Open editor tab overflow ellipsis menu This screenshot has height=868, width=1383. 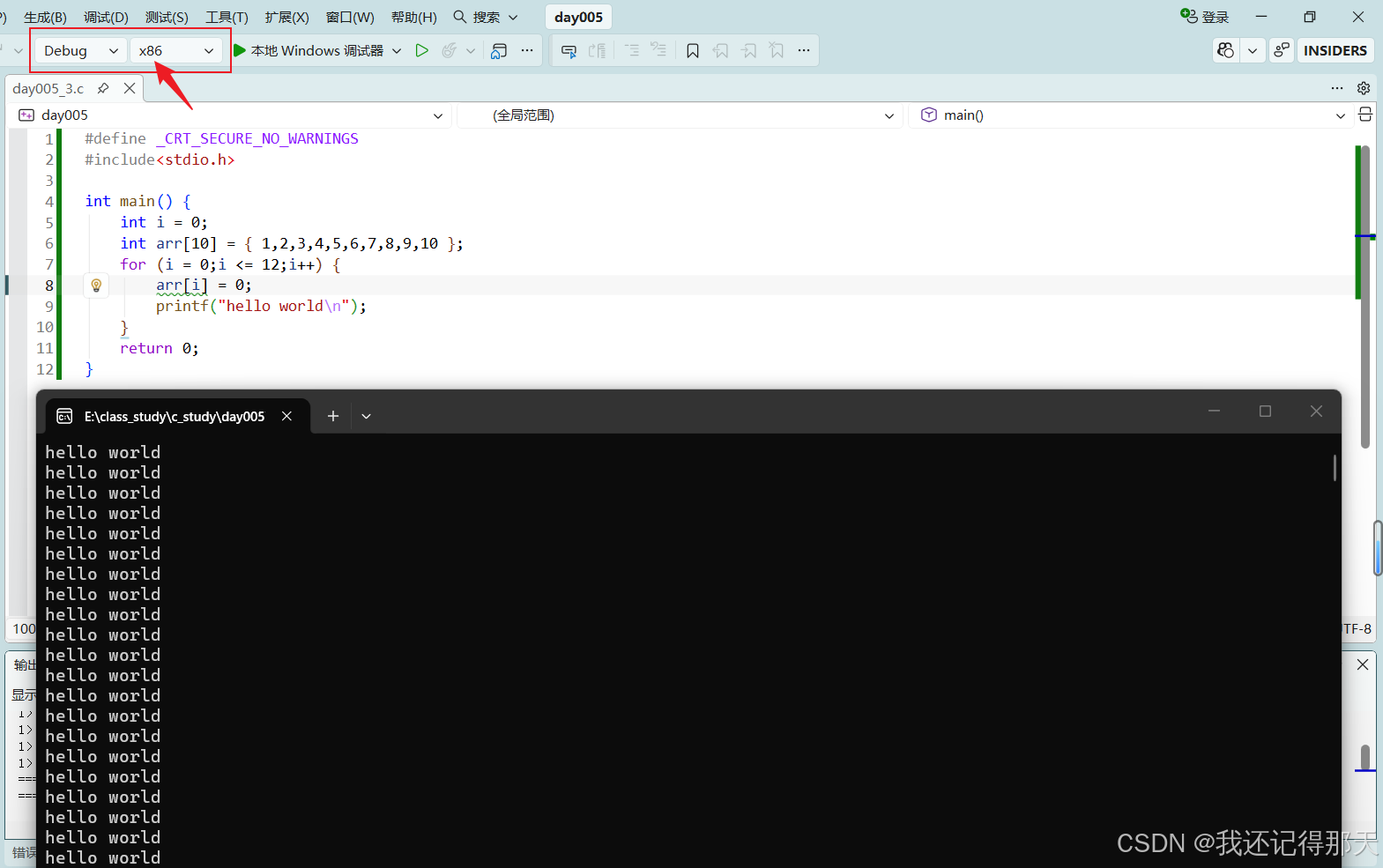(x=1337, y=88)
